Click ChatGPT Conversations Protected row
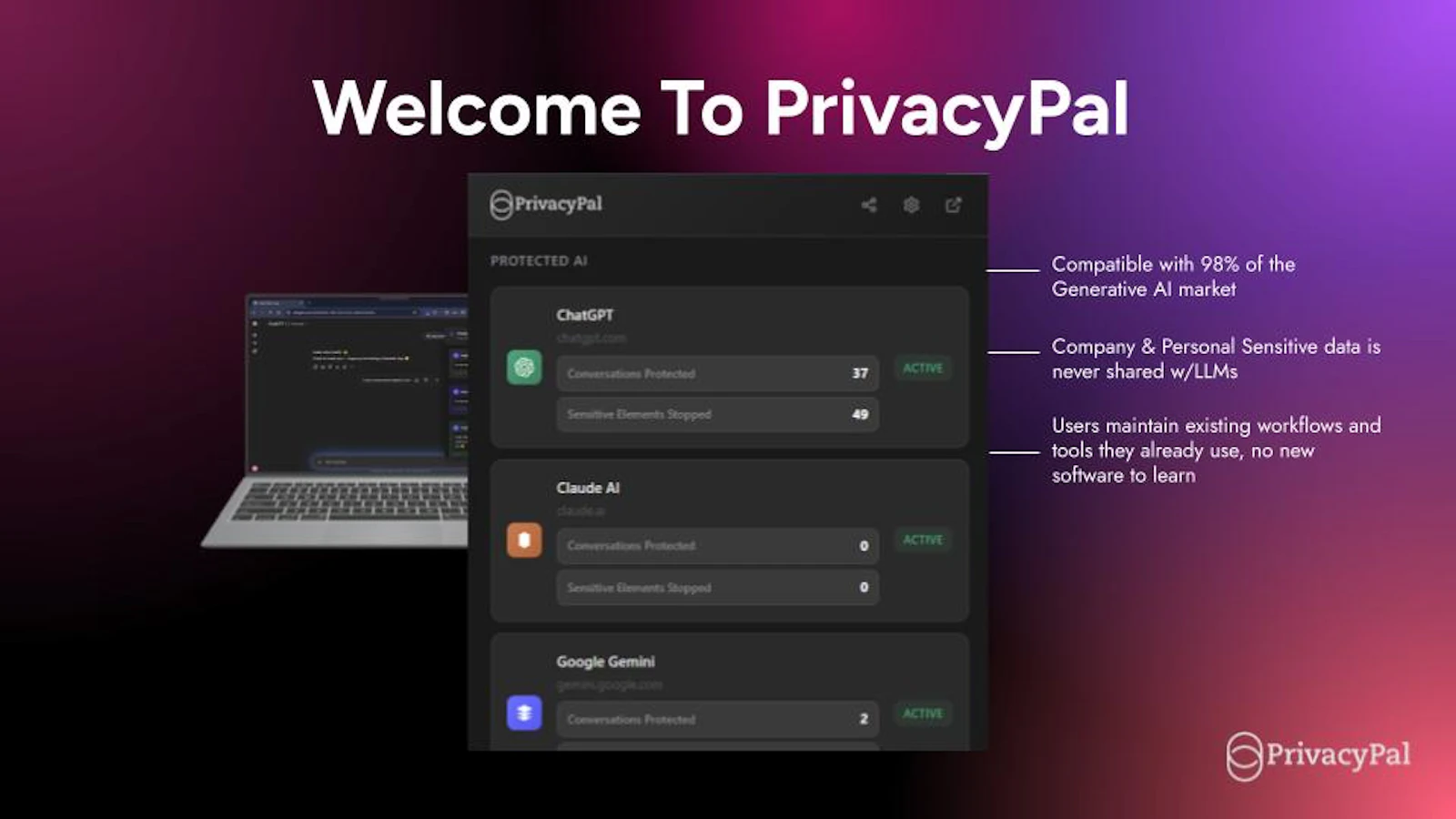Viewport: 1456px width, 819px height. 718,373
